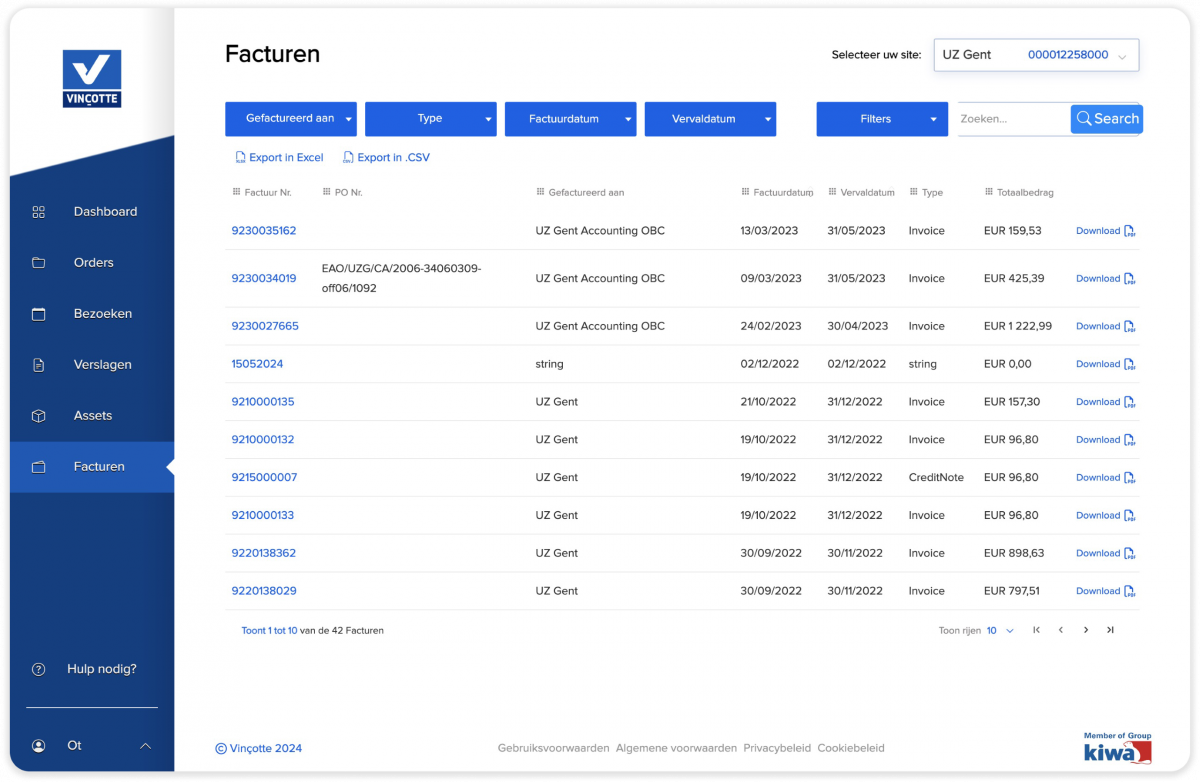Click the user account icon next to Ot
Screen dimensions: 1200x782
[x=38, y=745]
